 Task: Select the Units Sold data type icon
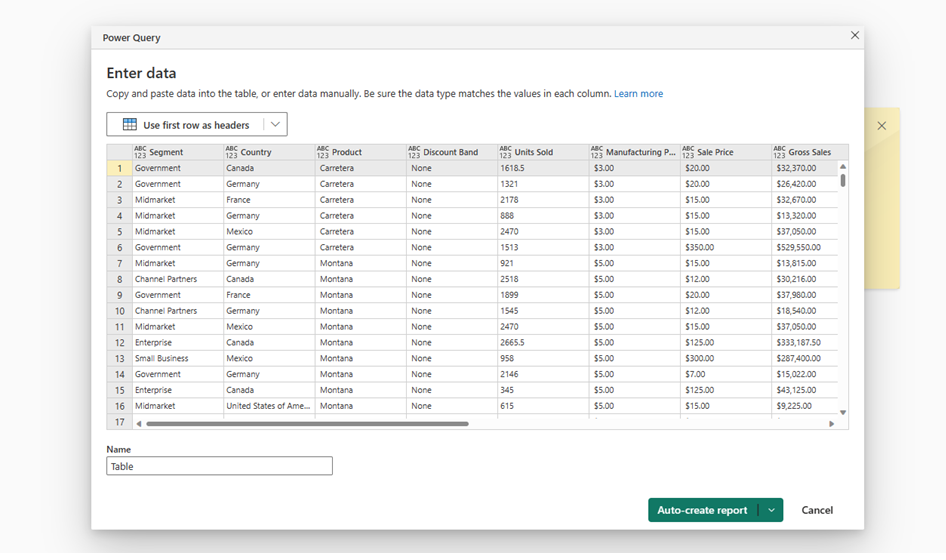(x=506, y=152)
